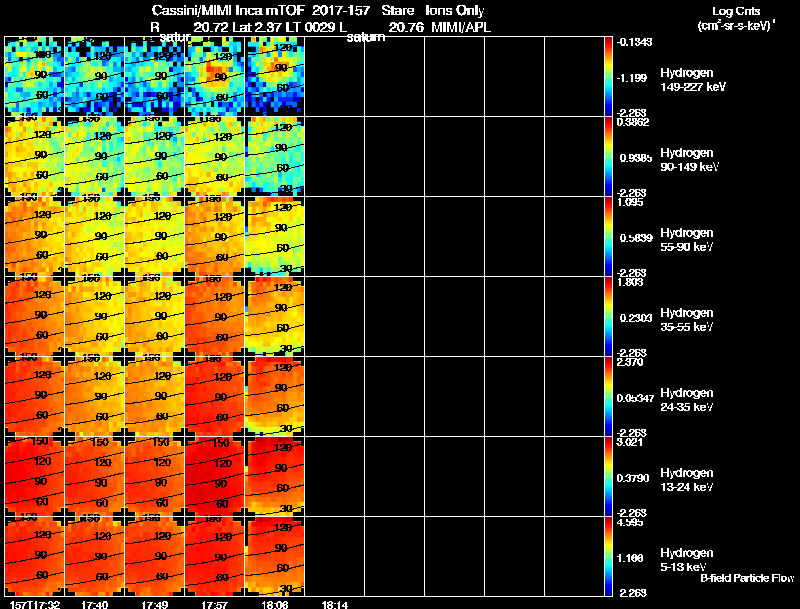800x609 pixels.
Task: Select the 55-90 keV image at 17:49
Action: [155, 236]
